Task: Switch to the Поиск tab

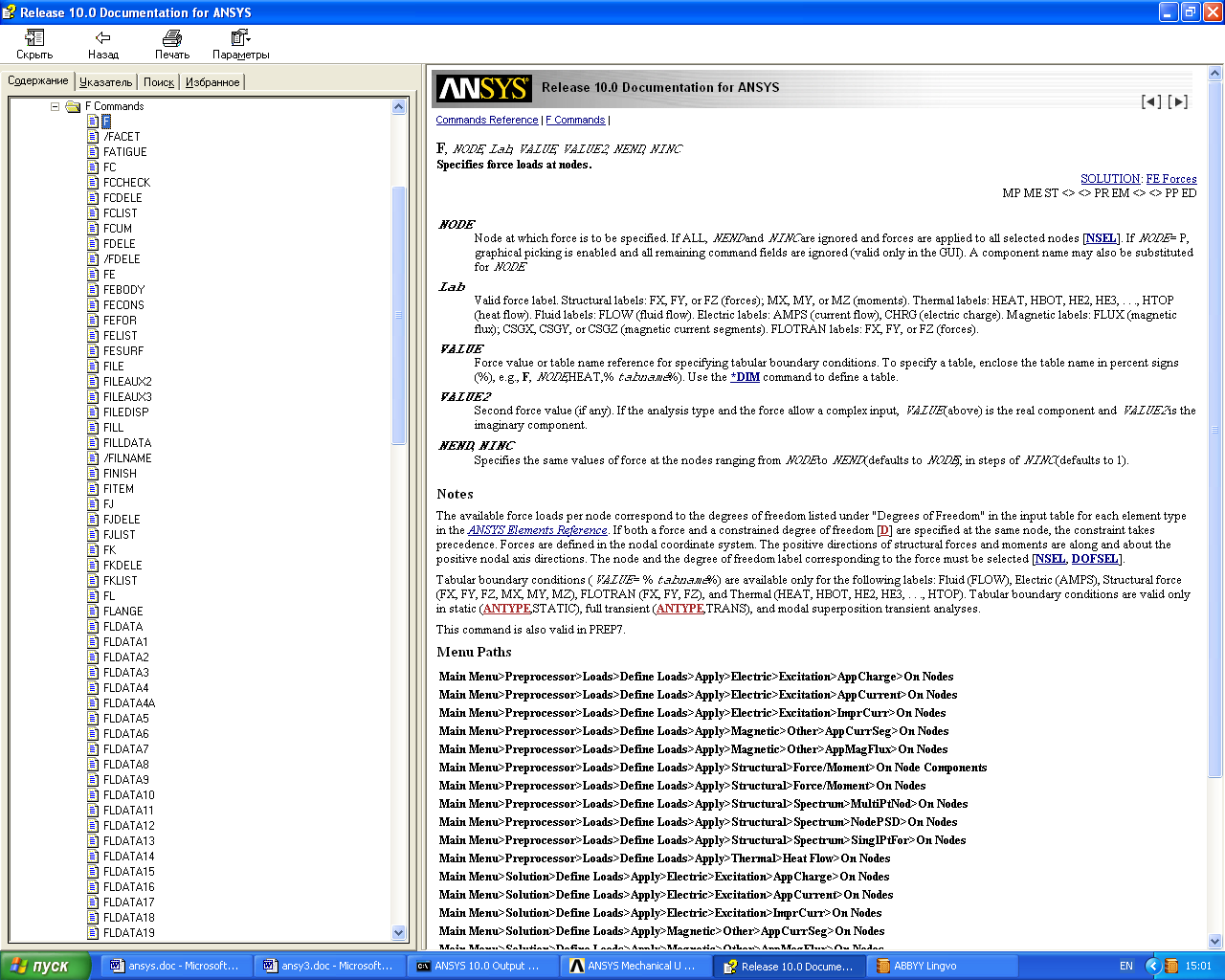Action: [159, 82]
